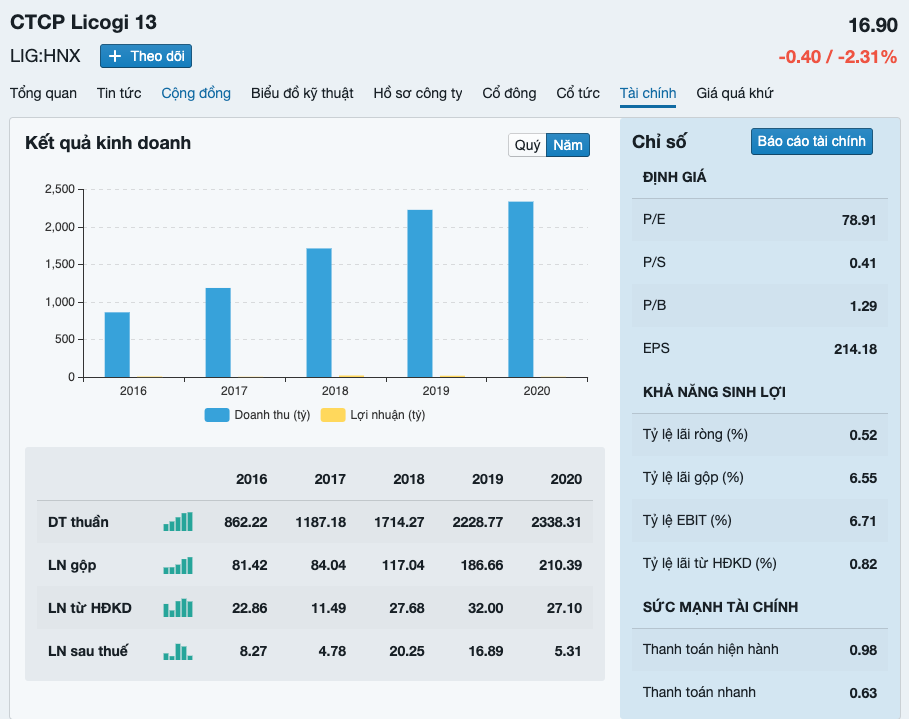Click the Thanh toán hiện hành label
This screenshot has height=719, width=909.
(711, 649)
